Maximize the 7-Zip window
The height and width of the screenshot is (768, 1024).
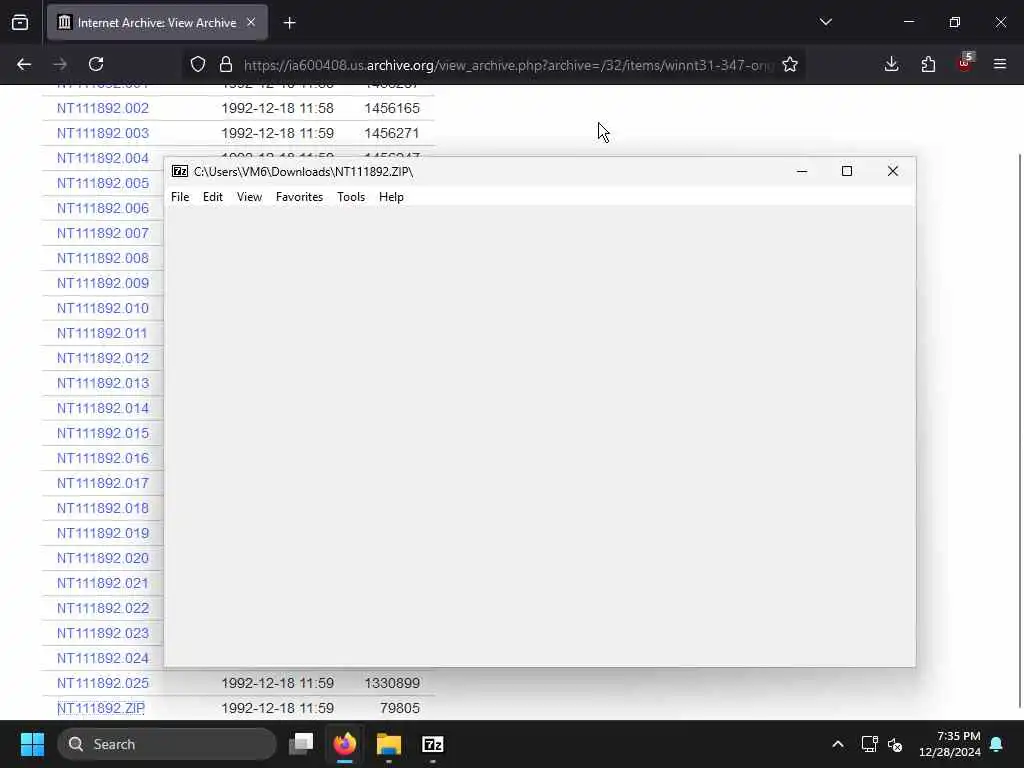point(847,171)
